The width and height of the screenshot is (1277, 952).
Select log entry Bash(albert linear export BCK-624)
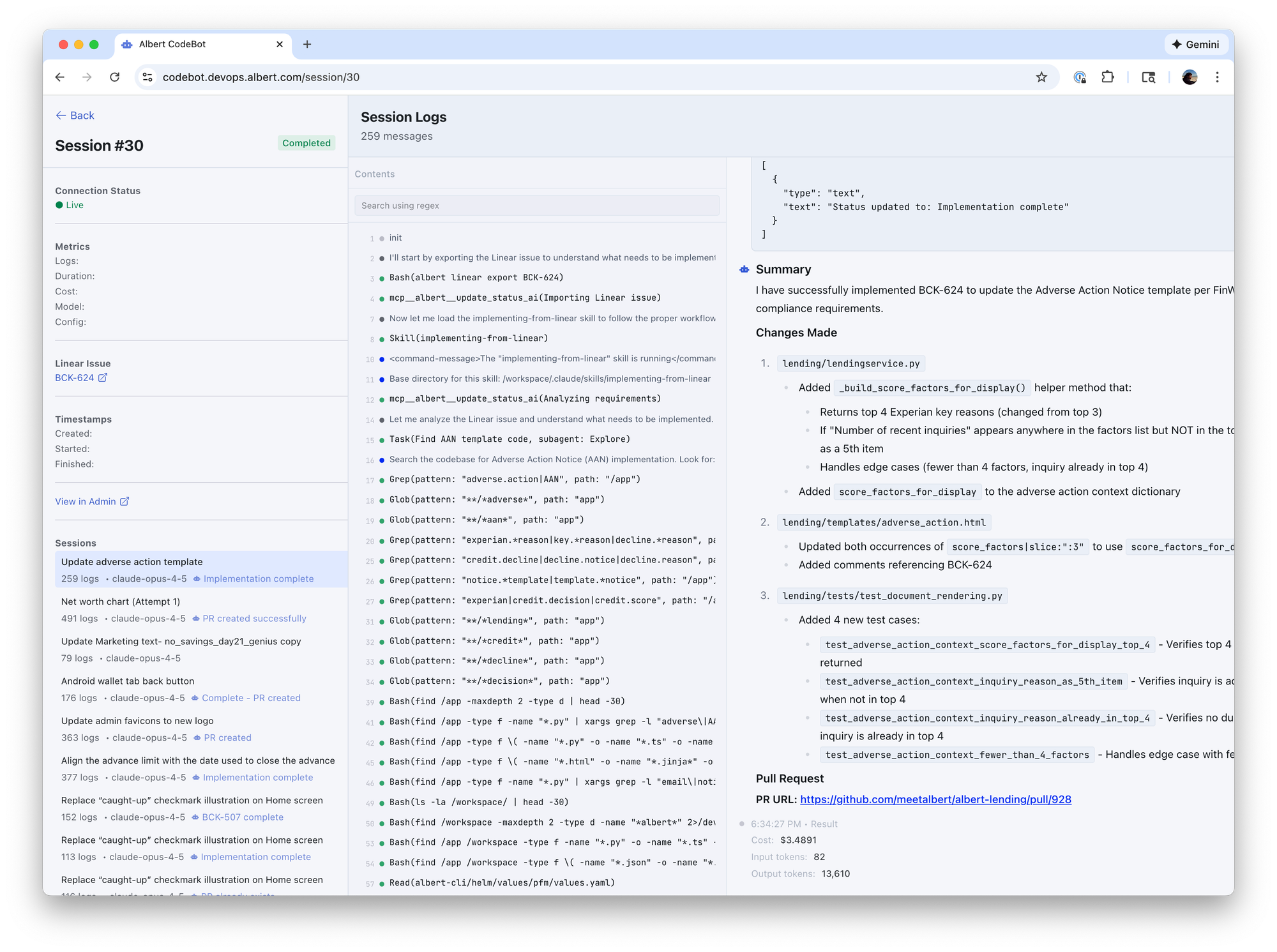coord(476,278)
